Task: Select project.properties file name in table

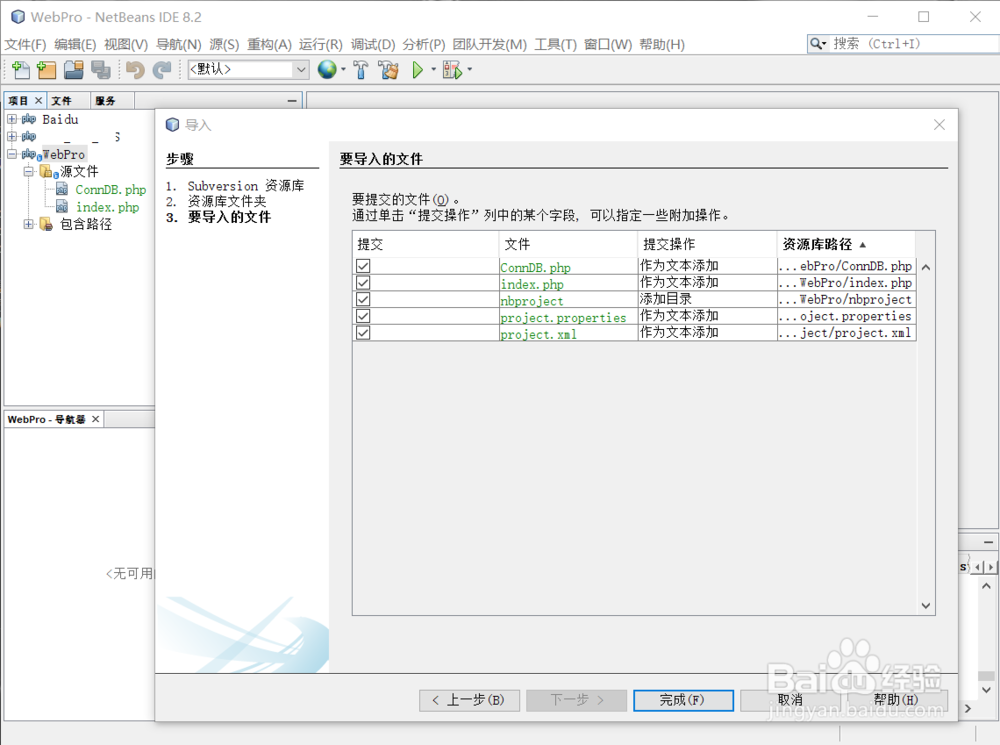Action: point(563,317)
